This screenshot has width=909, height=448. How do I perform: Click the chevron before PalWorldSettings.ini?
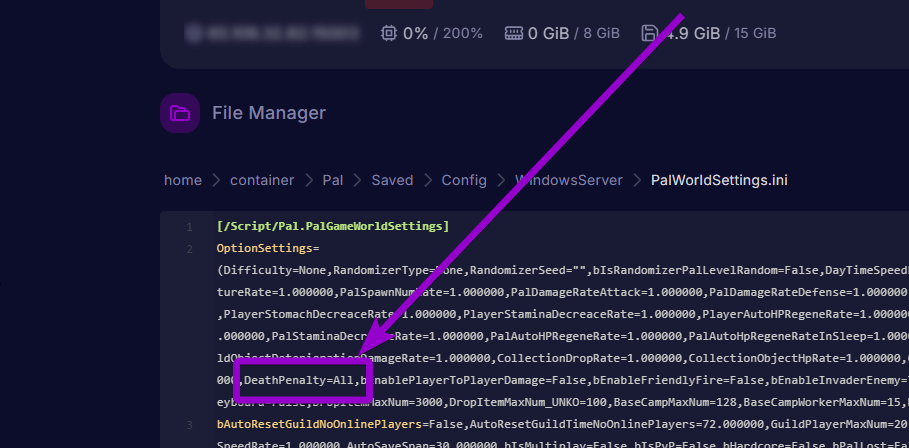636,180
